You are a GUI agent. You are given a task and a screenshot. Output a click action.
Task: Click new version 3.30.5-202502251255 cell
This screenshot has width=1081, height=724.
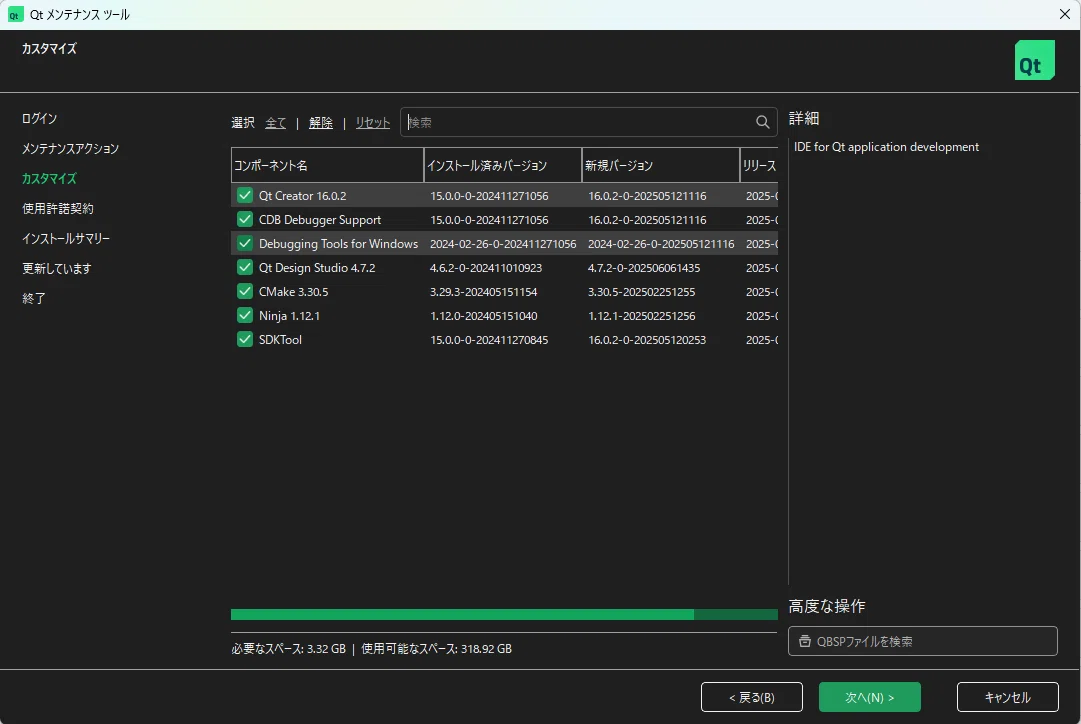pyautogui.click(x=641, y=292)
